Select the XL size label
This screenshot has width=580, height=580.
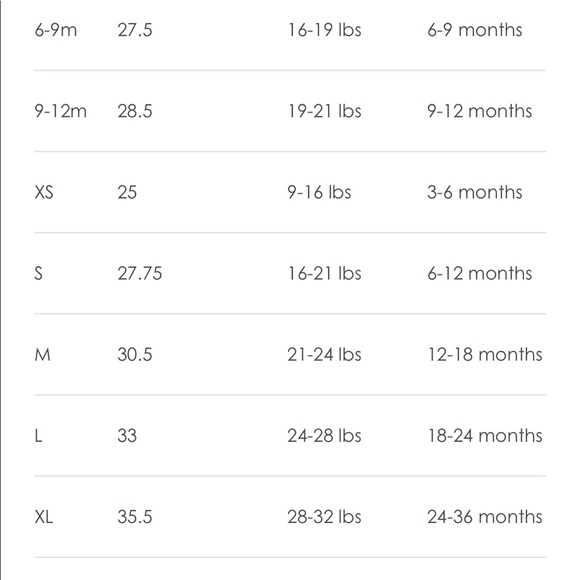tap(44, 517)
